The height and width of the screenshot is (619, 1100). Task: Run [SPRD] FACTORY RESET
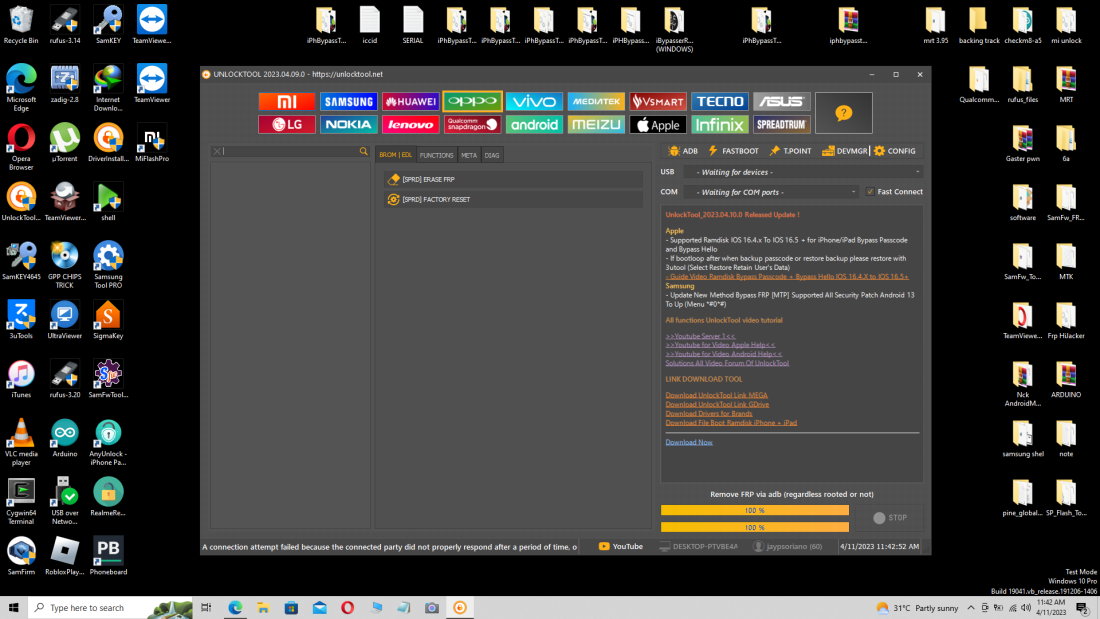pos(513,199)
